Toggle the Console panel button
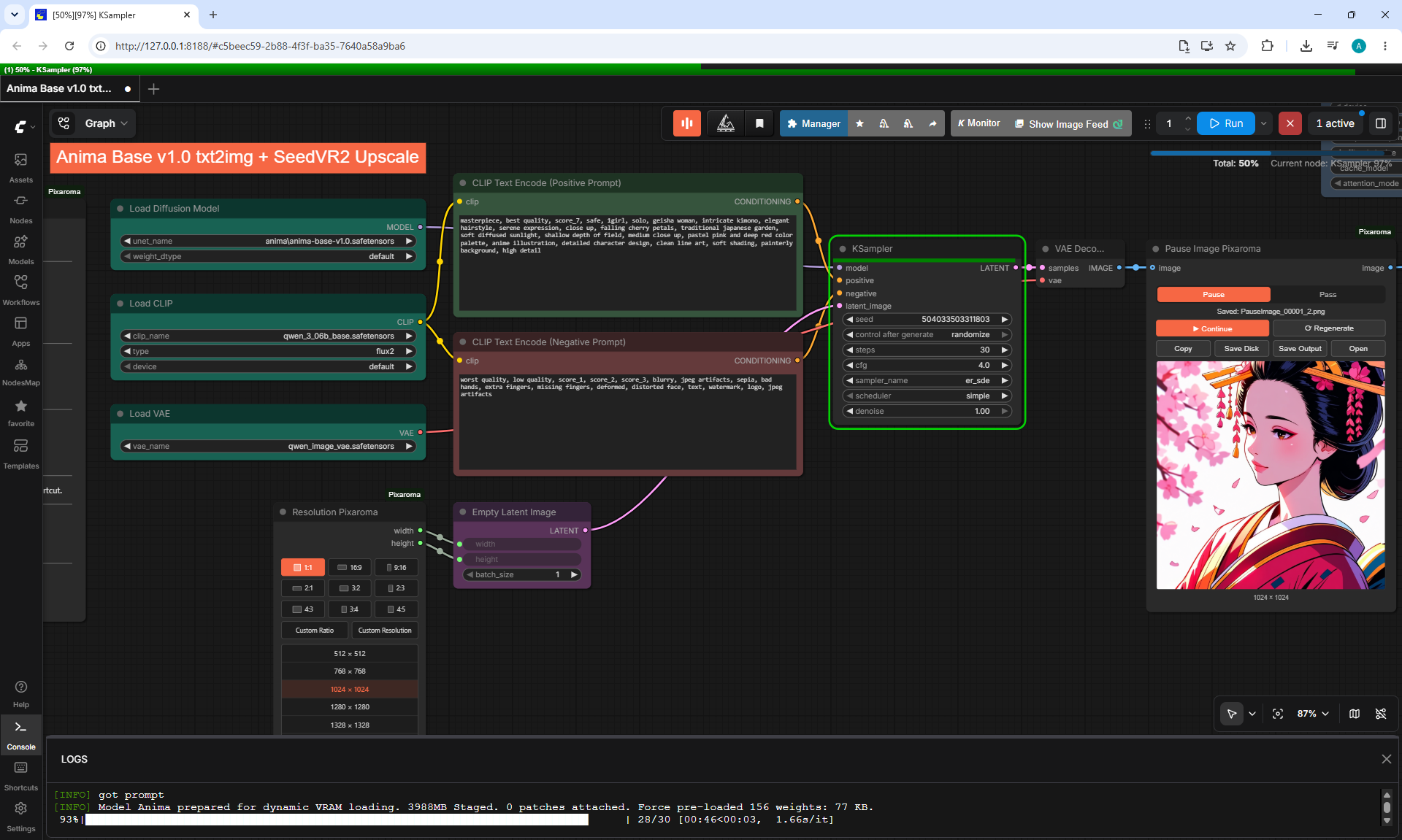 click(20, 735)
